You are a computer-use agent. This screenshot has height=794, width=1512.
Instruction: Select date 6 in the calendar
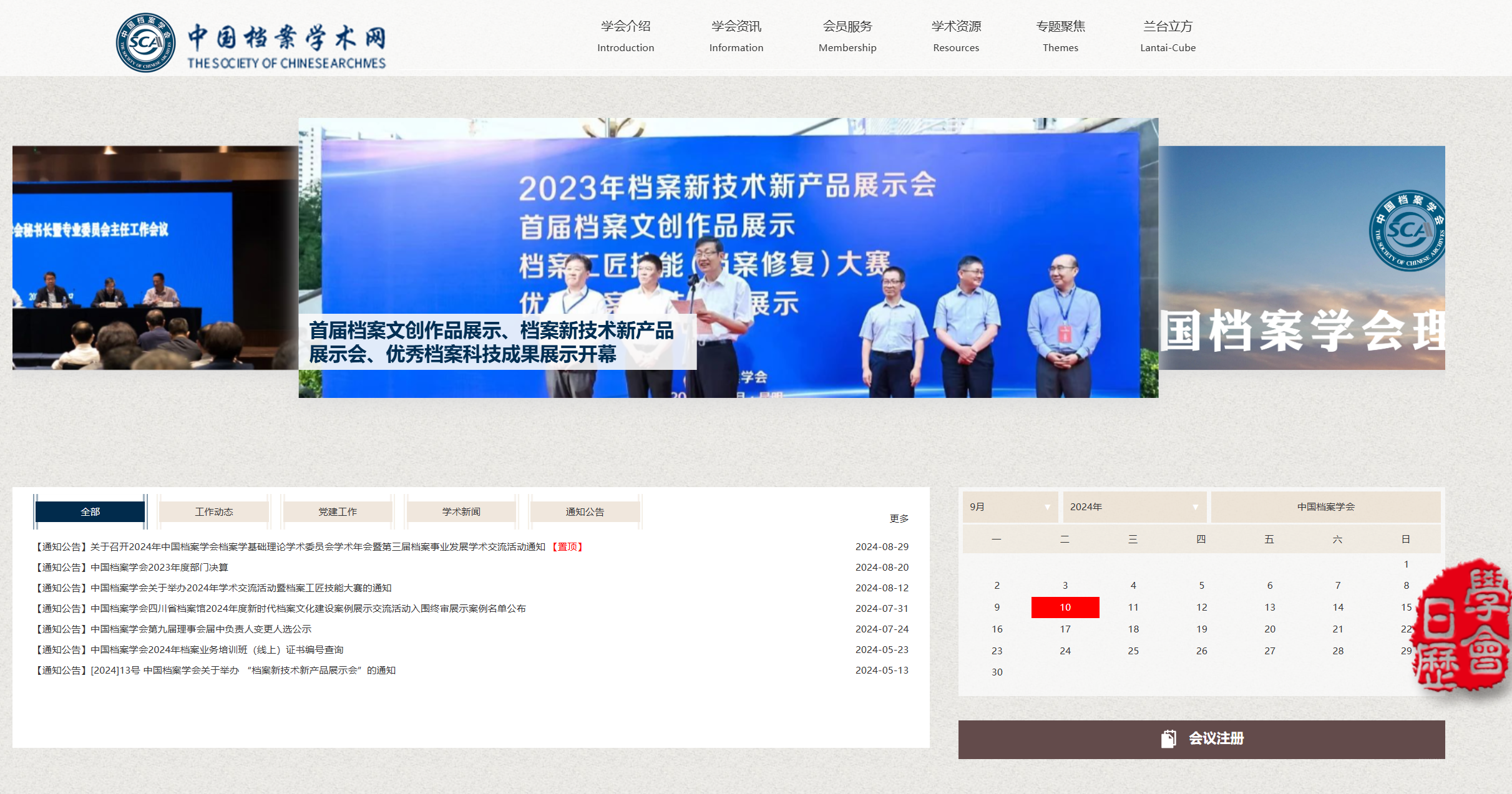[1269, 585]
